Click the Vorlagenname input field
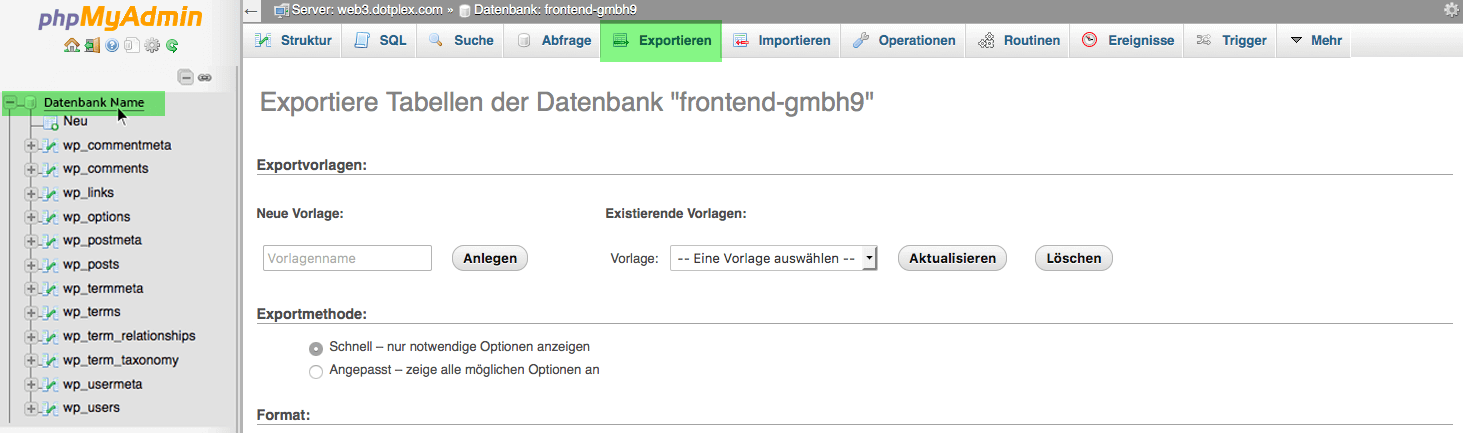This screenshot has height=433, width=1463. pyautogui.click(x=347, y=258)
